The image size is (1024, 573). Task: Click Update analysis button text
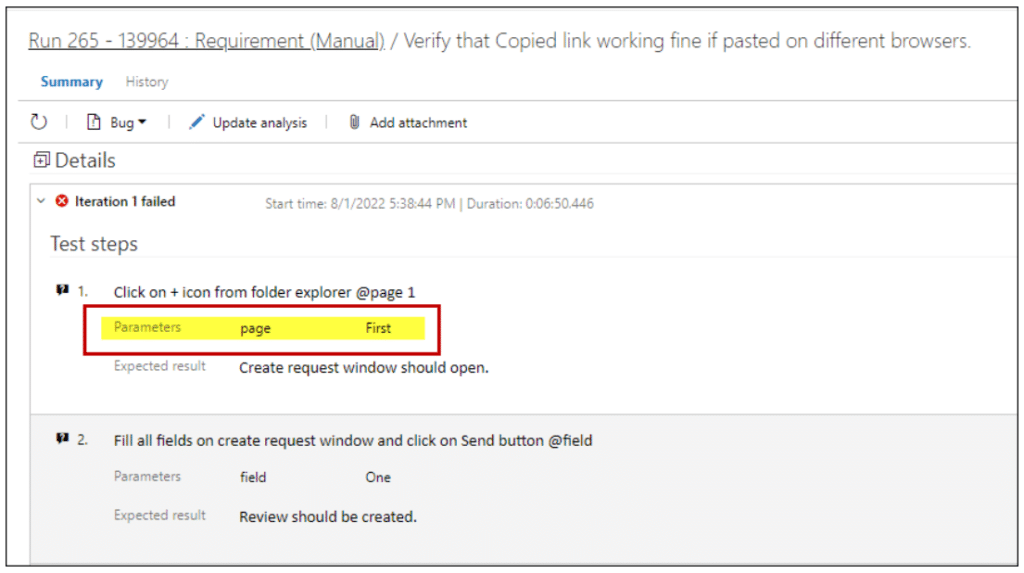[259, 123]
